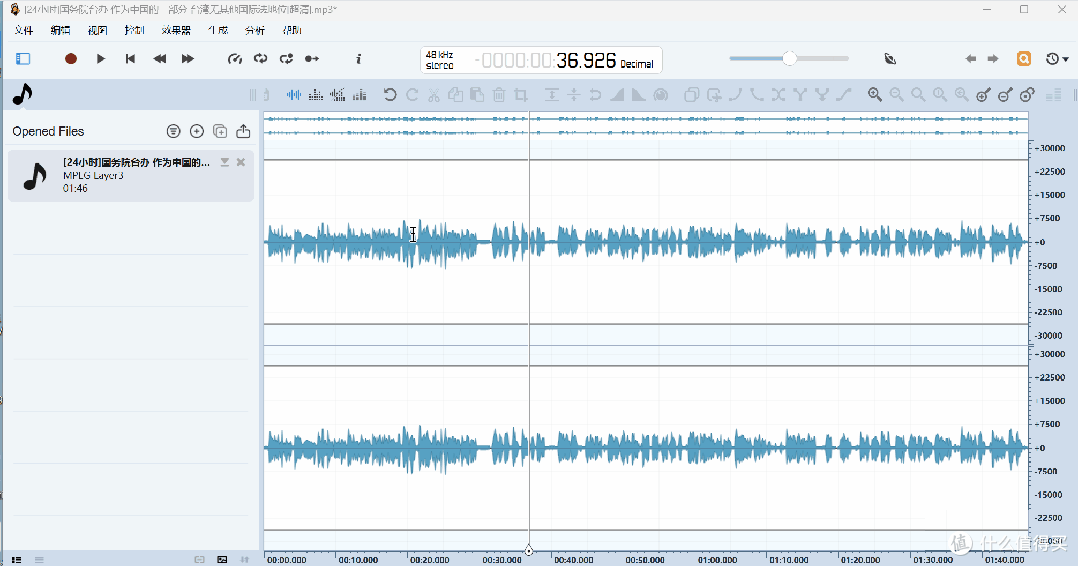The image size is (1078, 566).
Task: Click the time display showing 36.926
Action: 545,61
